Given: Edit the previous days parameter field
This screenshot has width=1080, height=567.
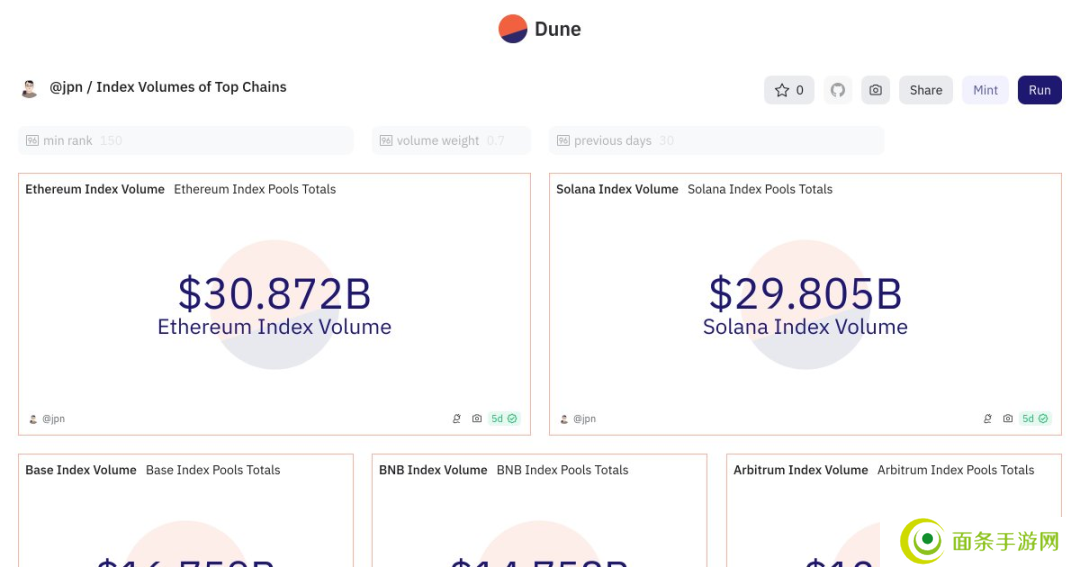Looking at the screenshot, I should click(x=716, y=141).
